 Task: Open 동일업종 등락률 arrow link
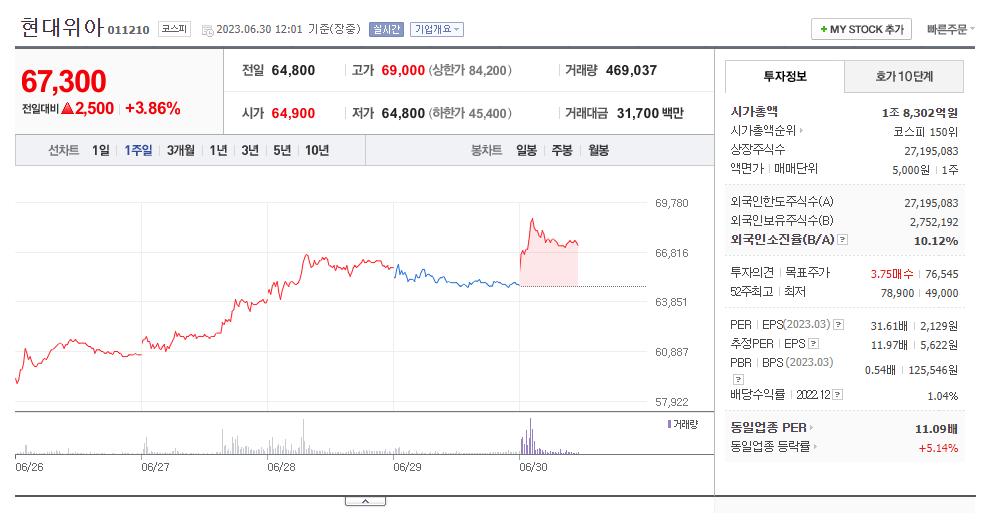click(x=815, y=446)
